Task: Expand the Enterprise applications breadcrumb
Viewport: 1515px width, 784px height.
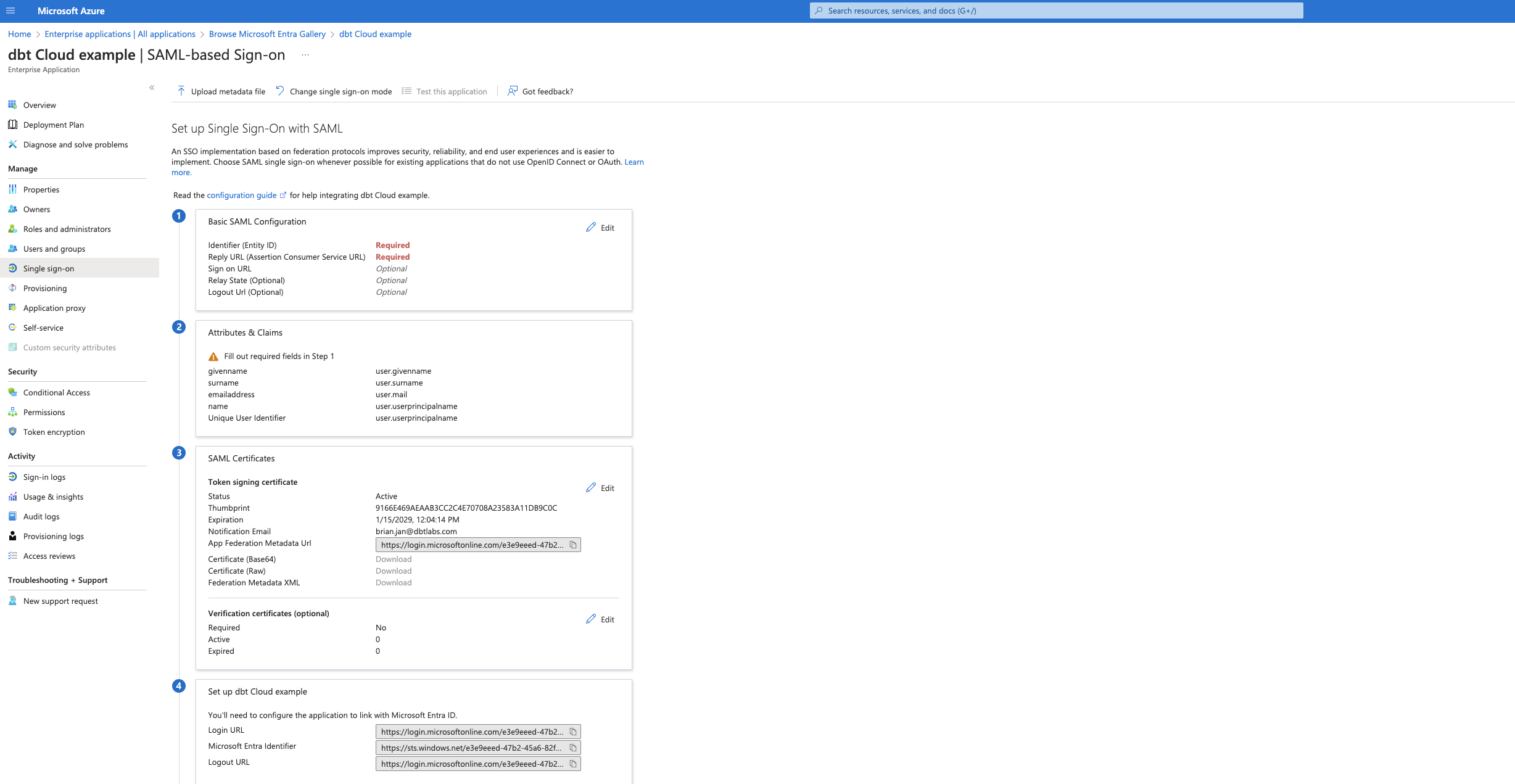Action: [119, 33]
